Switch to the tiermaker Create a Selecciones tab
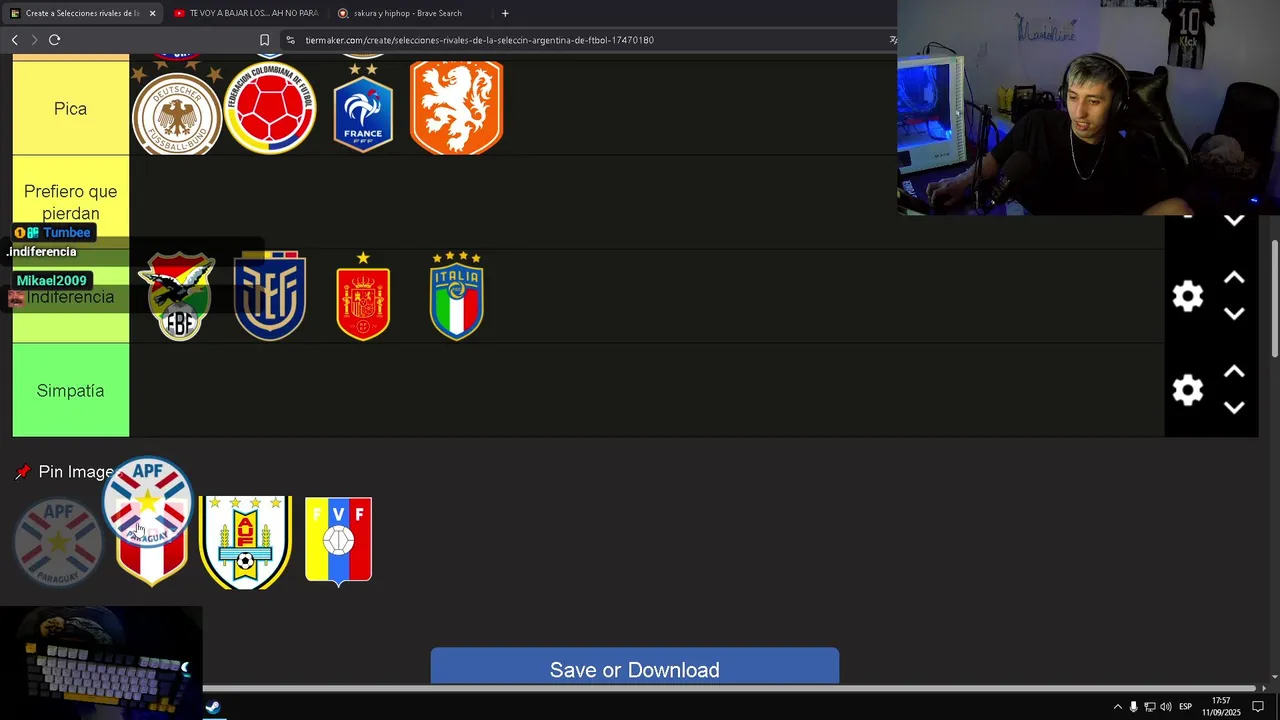The height and width of the screenshot is (720, 1280). [82, 13]
